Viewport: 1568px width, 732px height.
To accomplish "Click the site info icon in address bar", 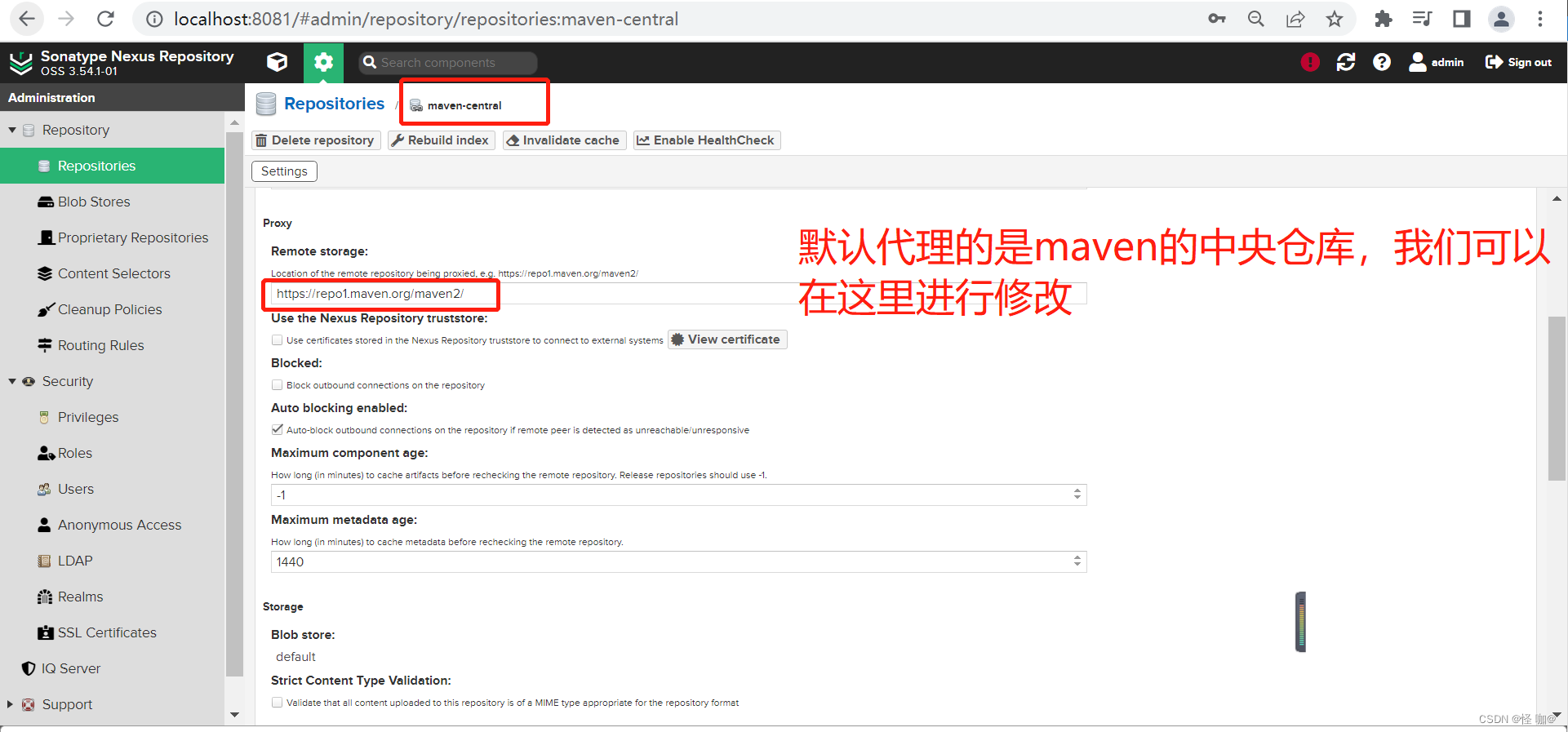I will [x=154, y=19].
